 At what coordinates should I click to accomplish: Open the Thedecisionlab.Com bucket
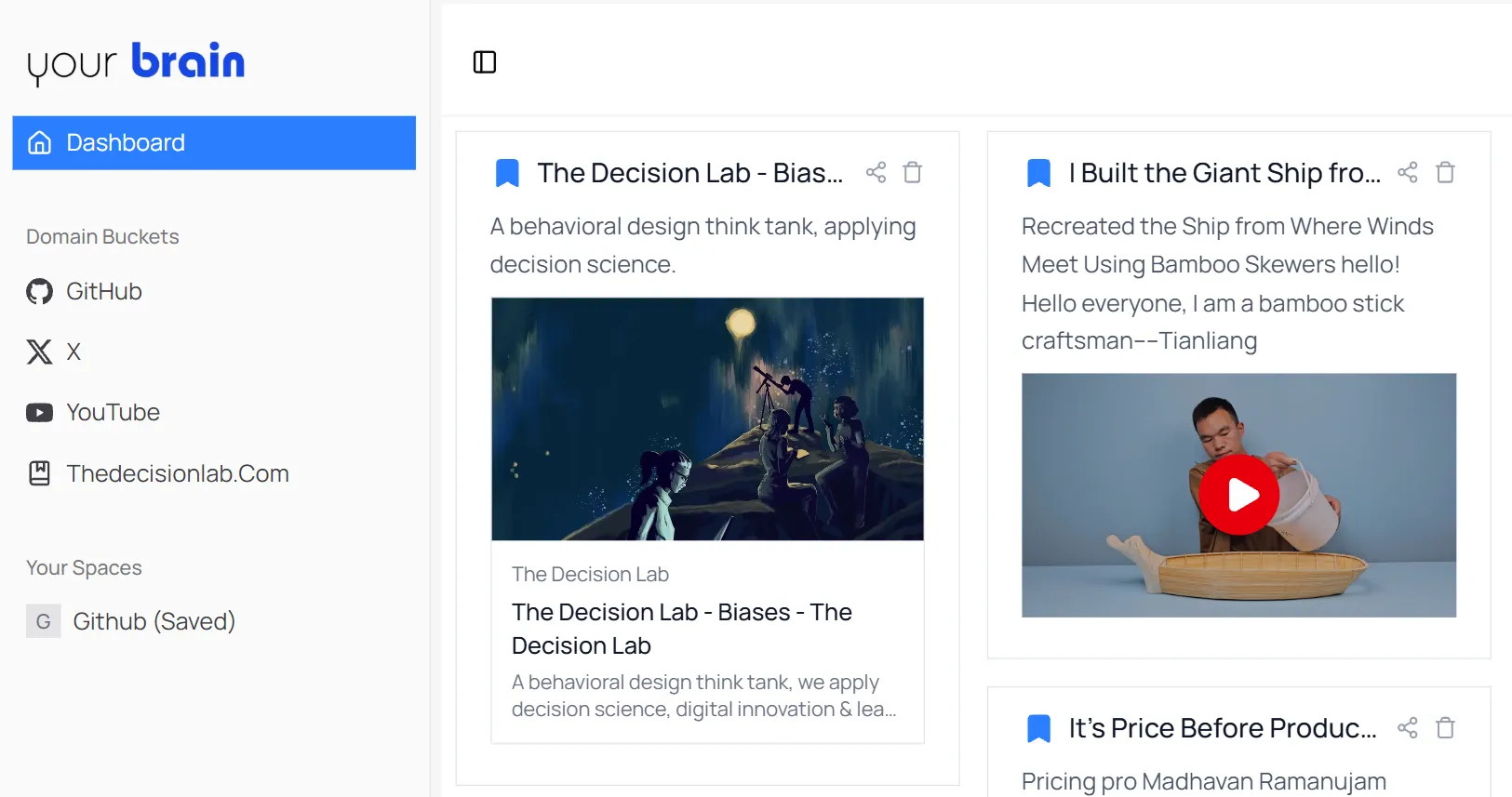(x=158, y=473)
